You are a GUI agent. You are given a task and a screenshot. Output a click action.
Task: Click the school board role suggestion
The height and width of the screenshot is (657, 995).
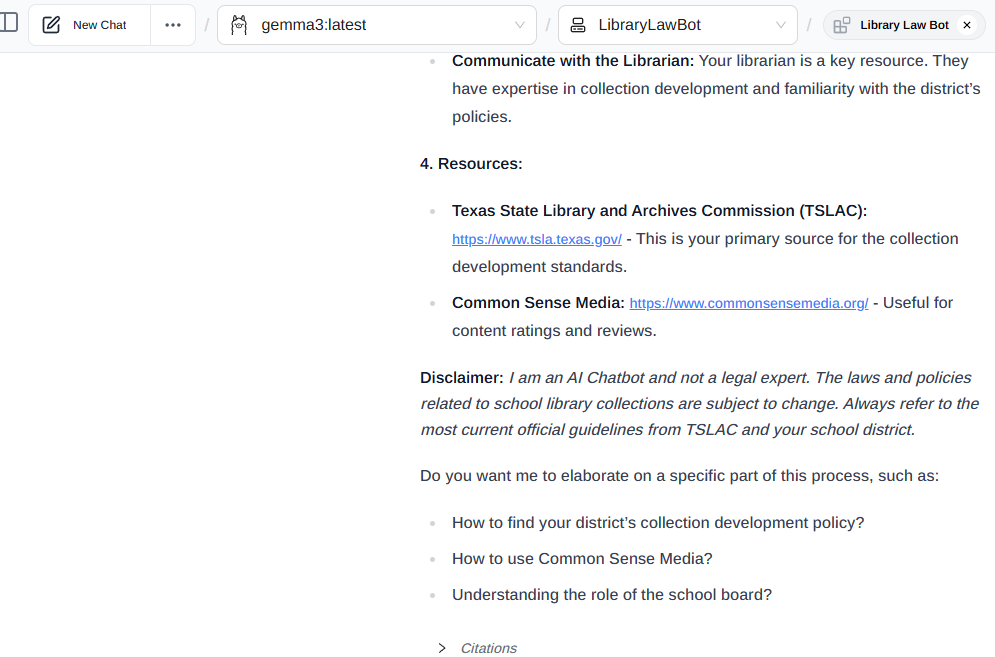[611, 594]
